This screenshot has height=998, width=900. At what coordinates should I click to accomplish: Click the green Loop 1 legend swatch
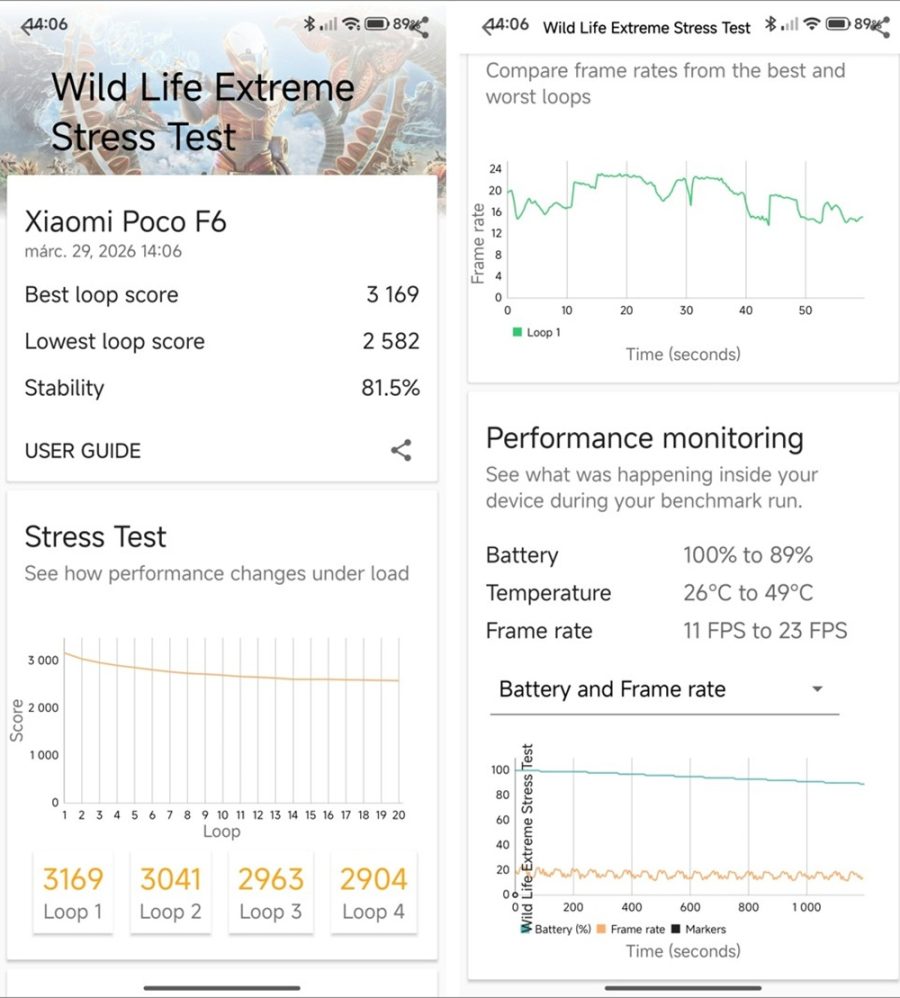pyautogui.click(x=517, y=332)
